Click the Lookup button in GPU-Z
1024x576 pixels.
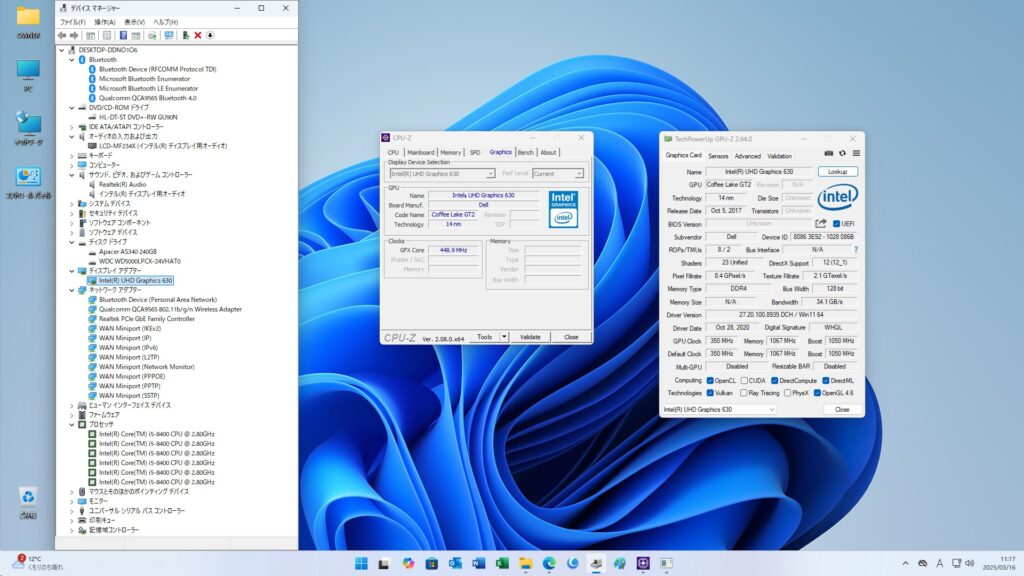coord(836,171)
